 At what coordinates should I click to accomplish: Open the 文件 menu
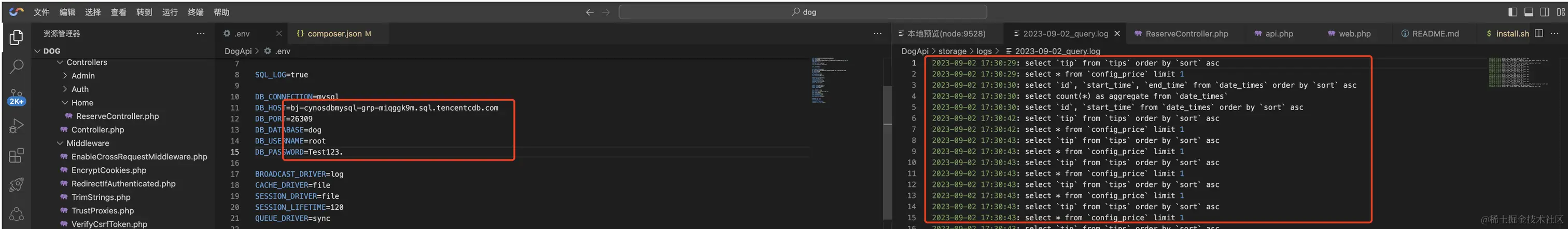41,12
